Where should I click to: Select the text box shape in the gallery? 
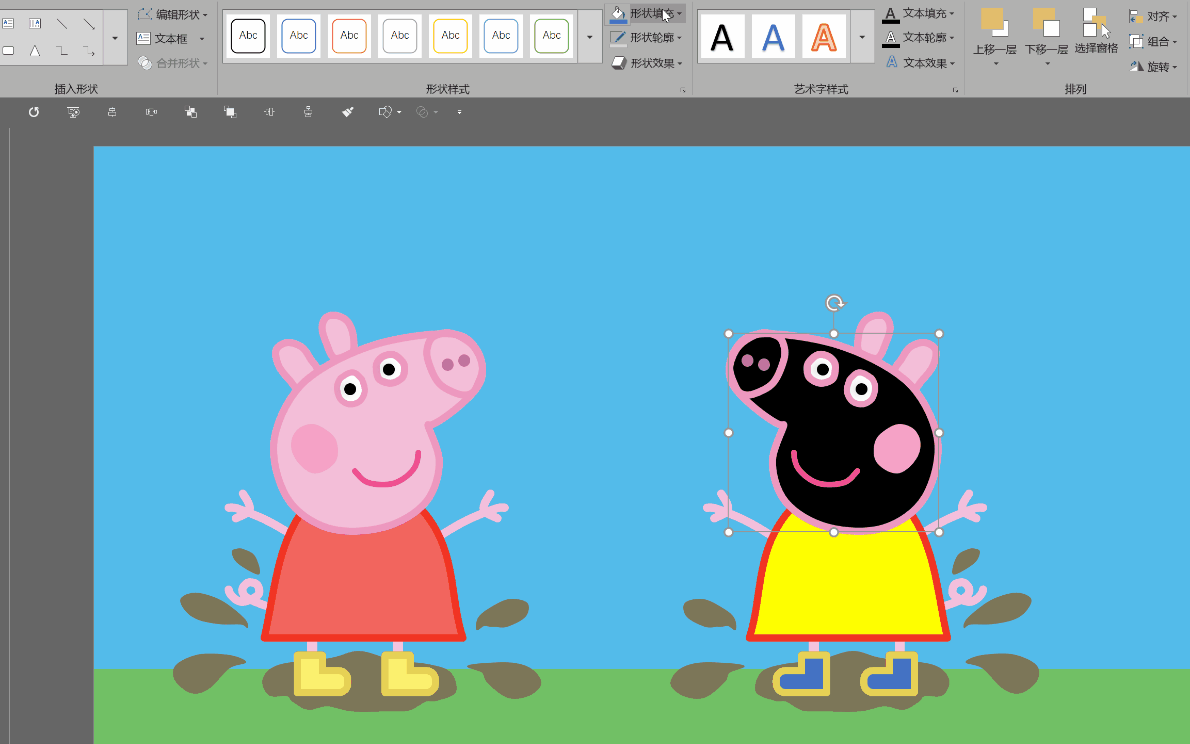(8, 24)
